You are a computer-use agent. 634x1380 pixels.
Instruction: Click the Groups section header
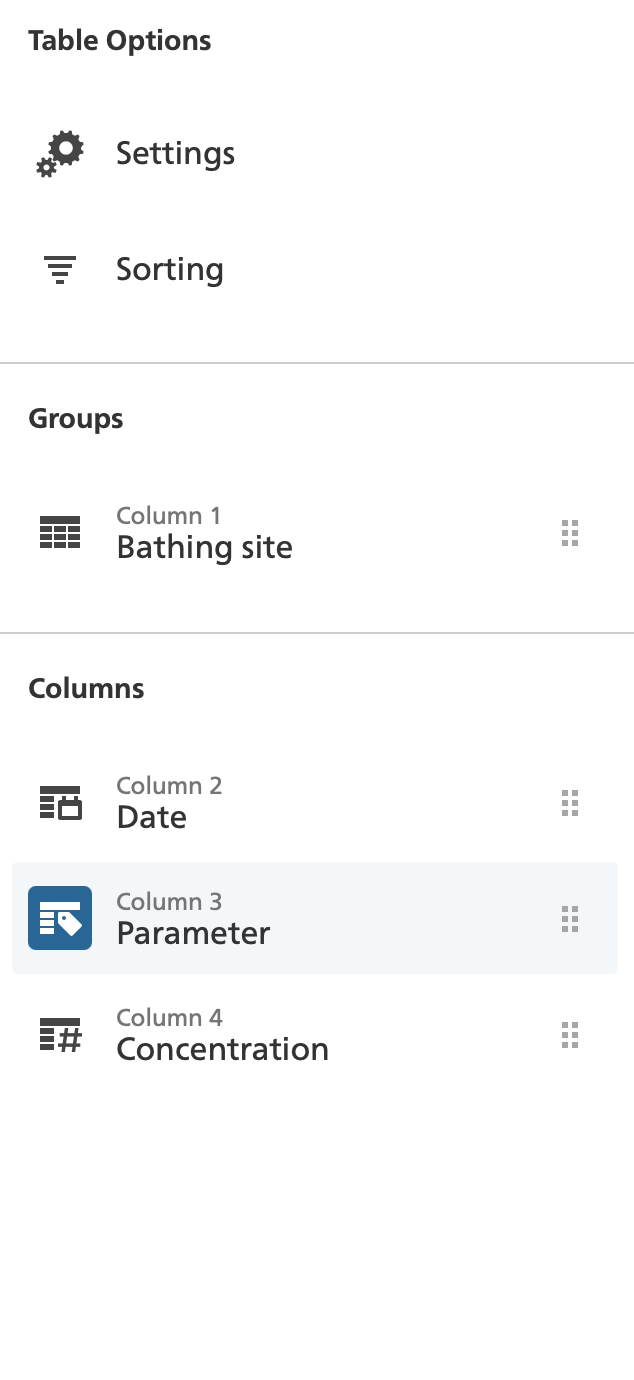pyautogui.click(x=75, y=418)
